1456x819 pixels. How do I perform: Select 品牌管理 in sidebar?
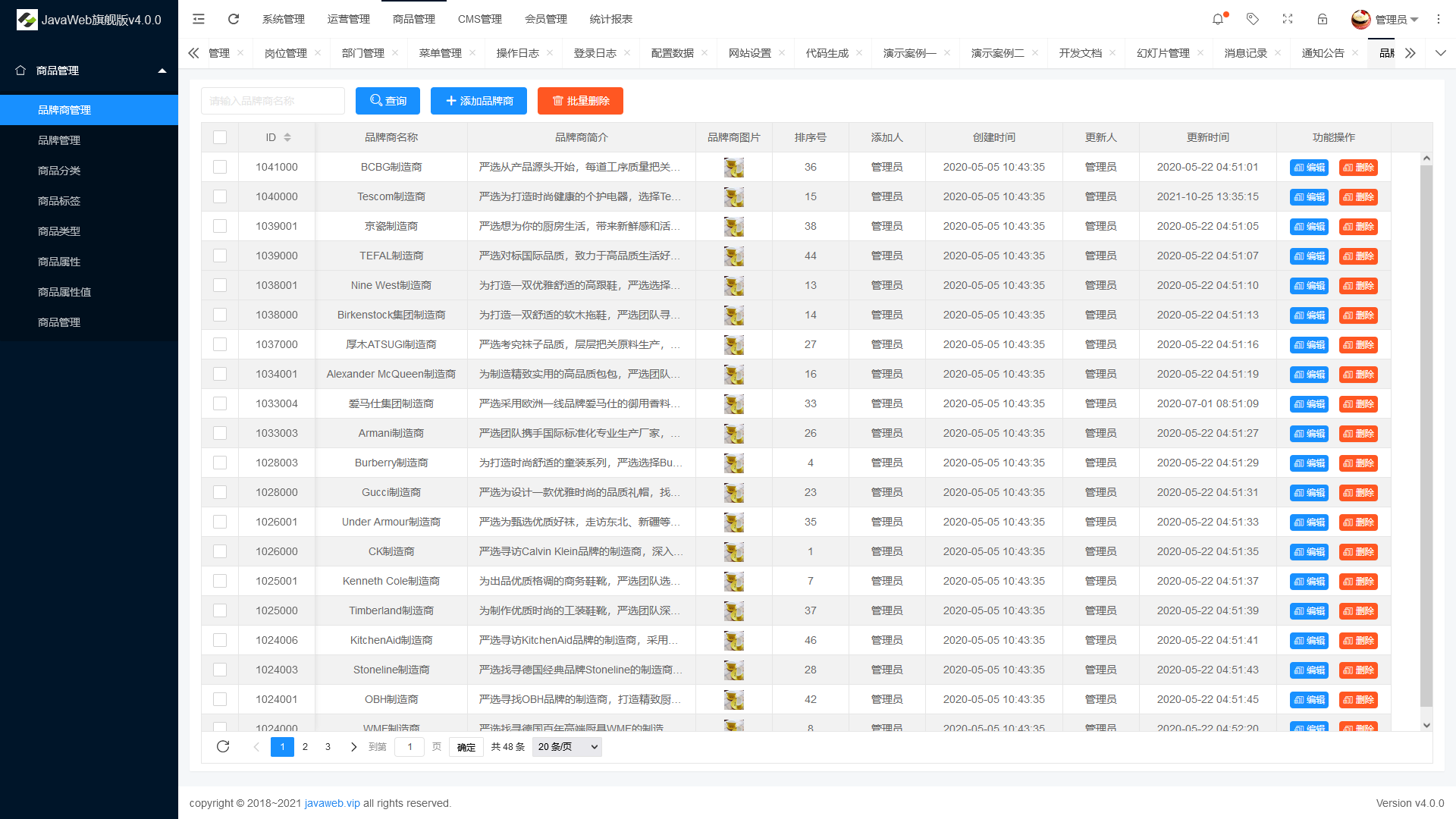[x=89, y=140]
